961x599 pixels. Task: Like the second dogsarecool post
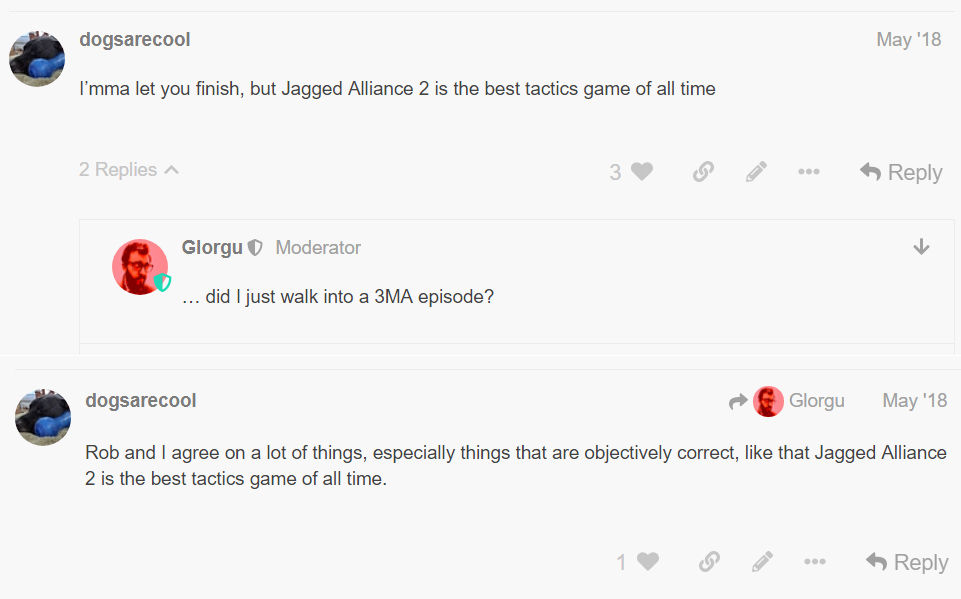648,562
